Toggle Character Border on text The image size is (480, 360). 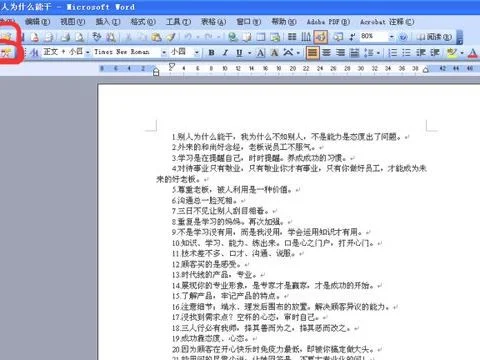261,52
